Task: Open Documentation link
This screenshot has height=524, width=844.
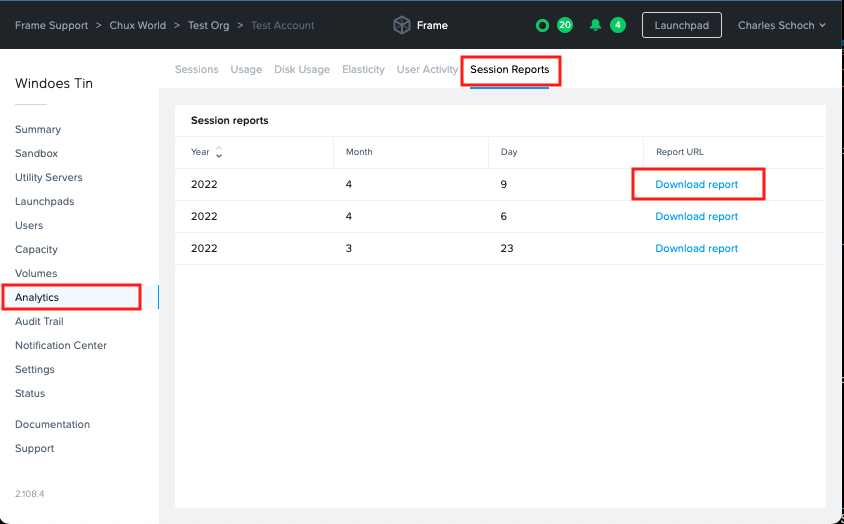Action: click(52, 424)
